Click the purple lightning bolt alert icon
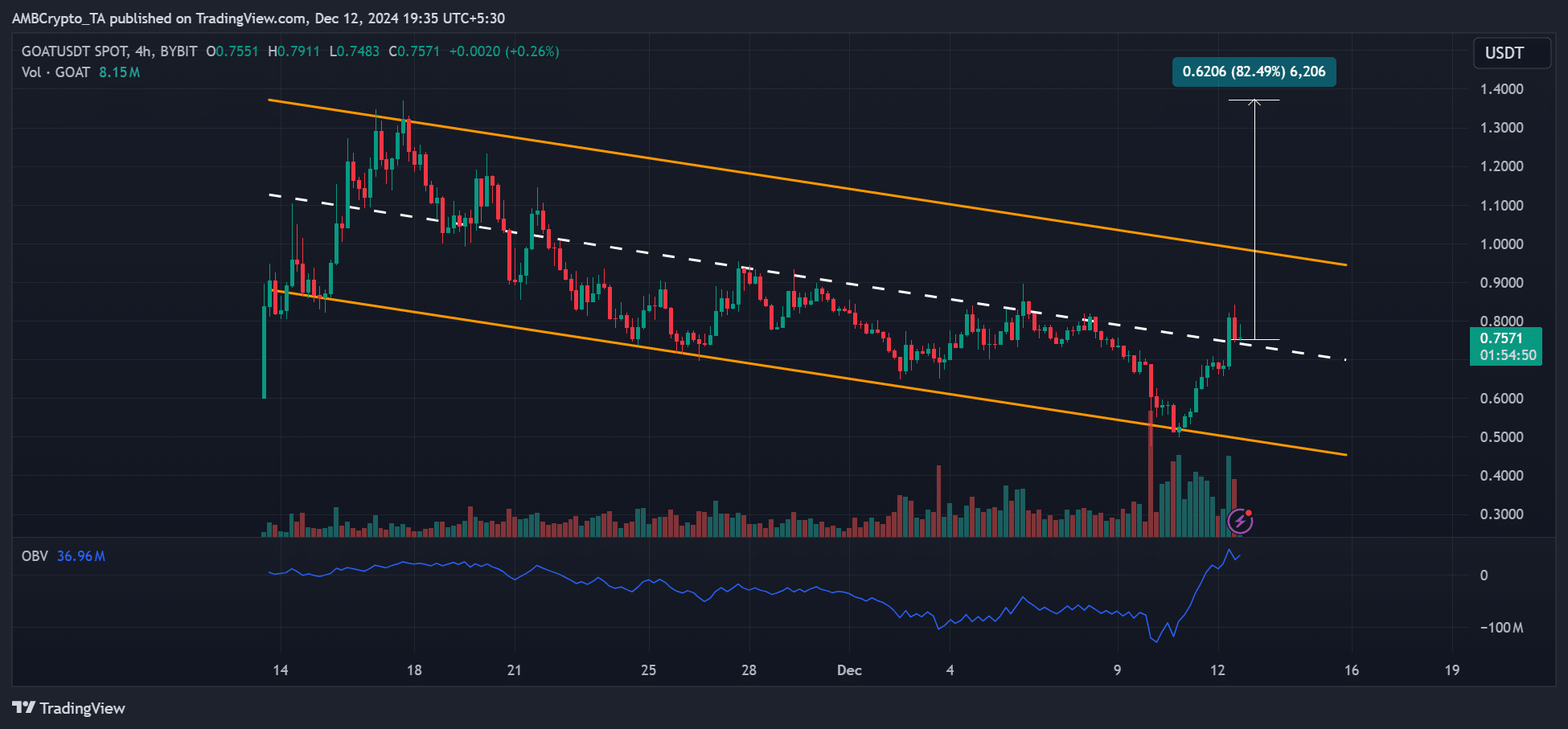 [1241, 522]
